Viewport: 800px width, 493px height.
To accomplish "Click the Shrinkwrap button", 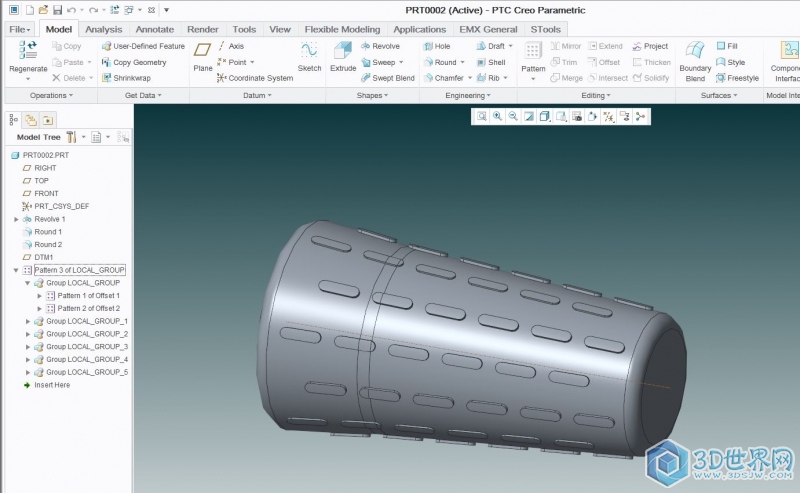I will [132, 78].
